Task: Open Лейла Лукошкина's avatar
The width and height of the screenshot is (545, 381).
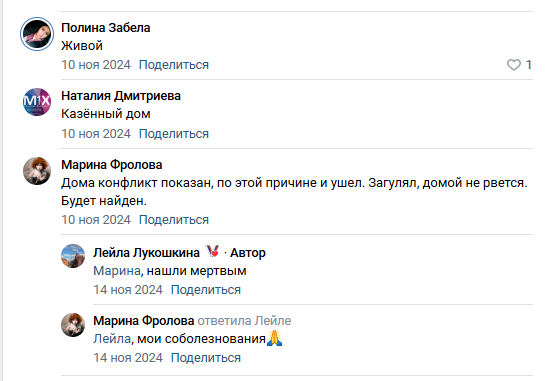Action: (73, 256)
